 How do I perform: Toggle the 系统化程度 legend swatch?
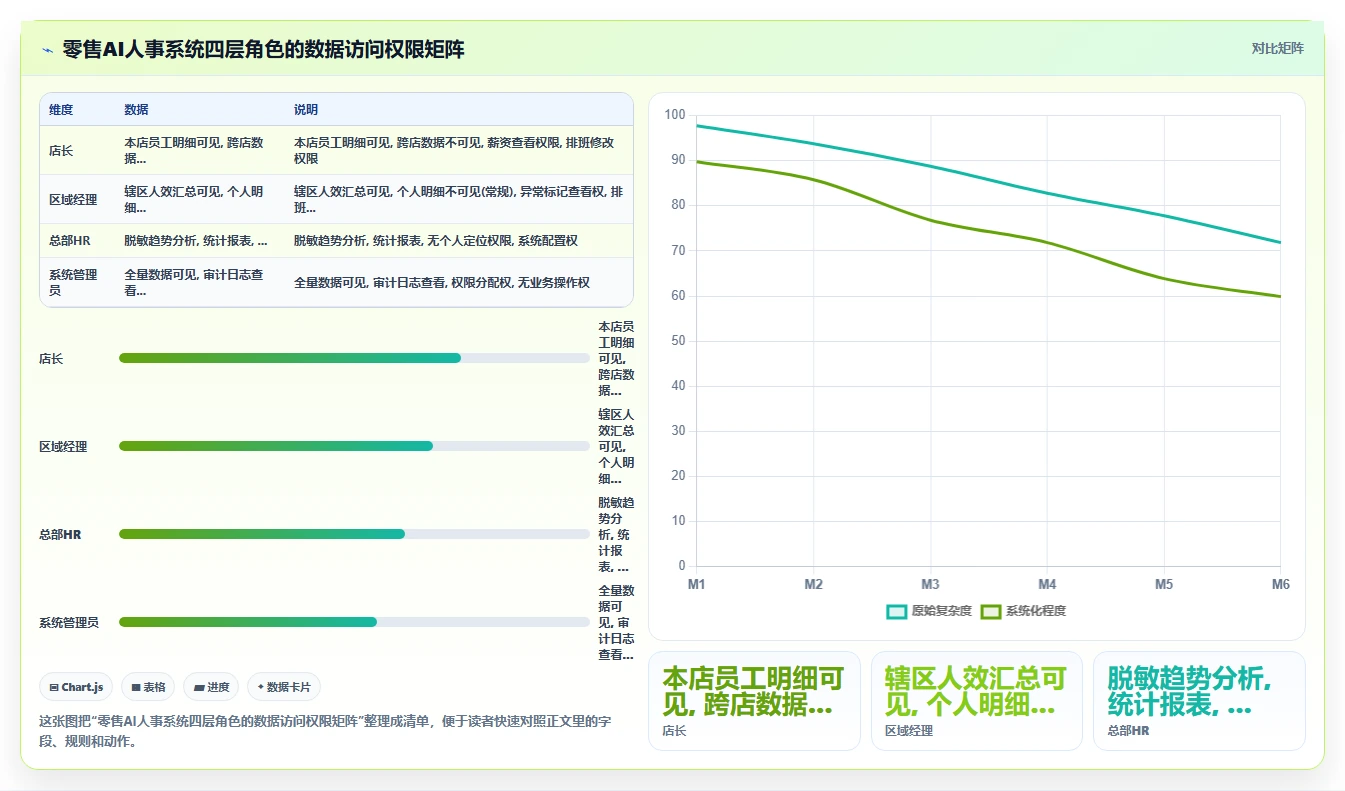pyautogui.click(x=991, y=611)
